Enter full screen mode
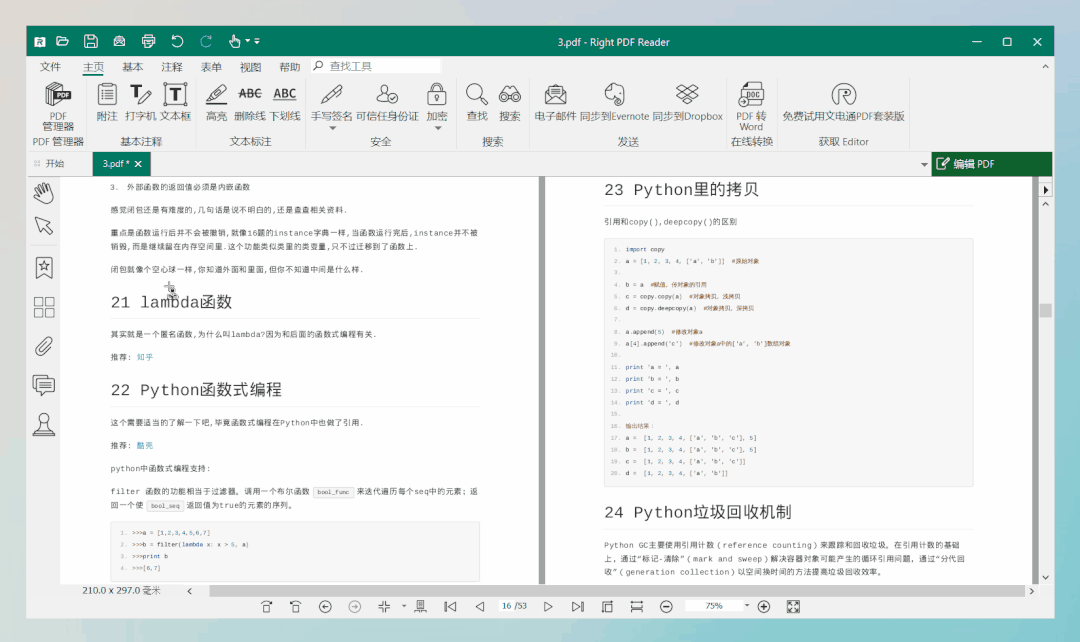 click(793, 607)
